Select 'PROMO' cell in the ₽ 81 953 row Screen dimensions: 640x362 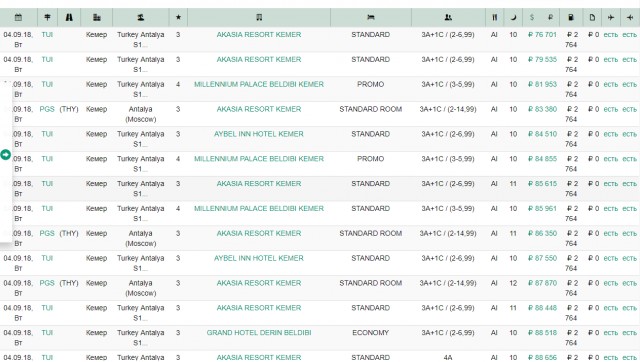(x=371, y=84)
